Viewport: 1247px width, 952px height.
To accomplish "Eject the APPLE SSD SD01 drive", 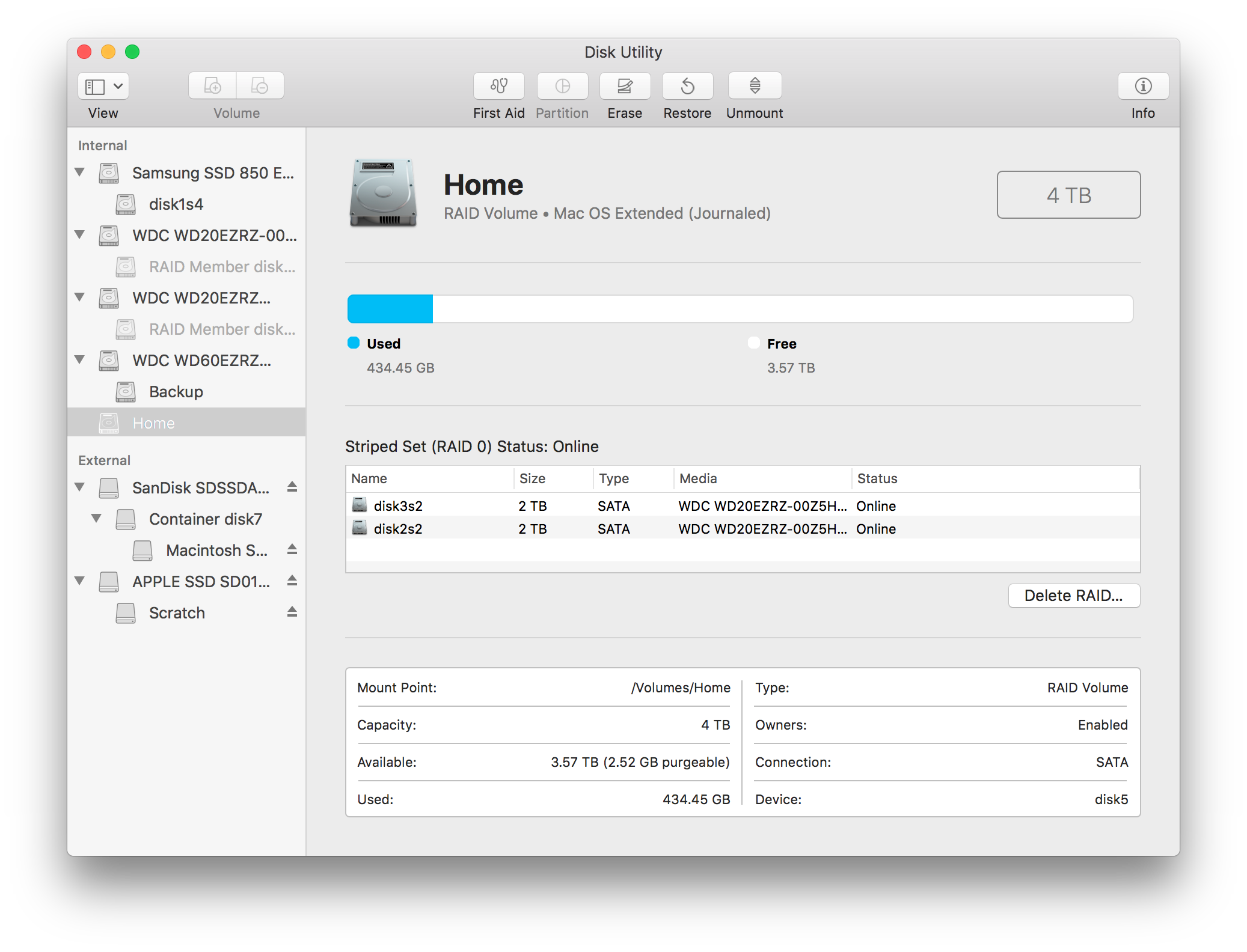I will (292, 581).
